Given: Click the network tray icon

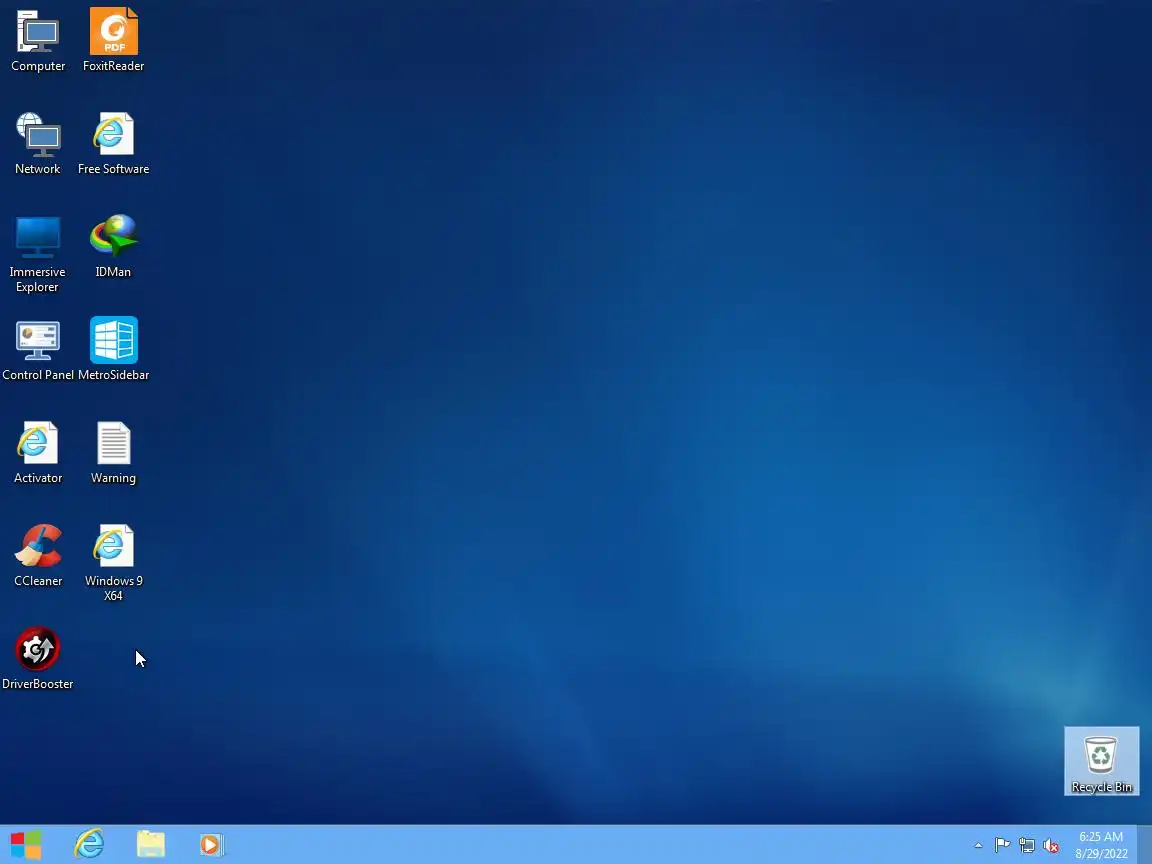Looking at the screenshot, I should [x=1026, y=846].
